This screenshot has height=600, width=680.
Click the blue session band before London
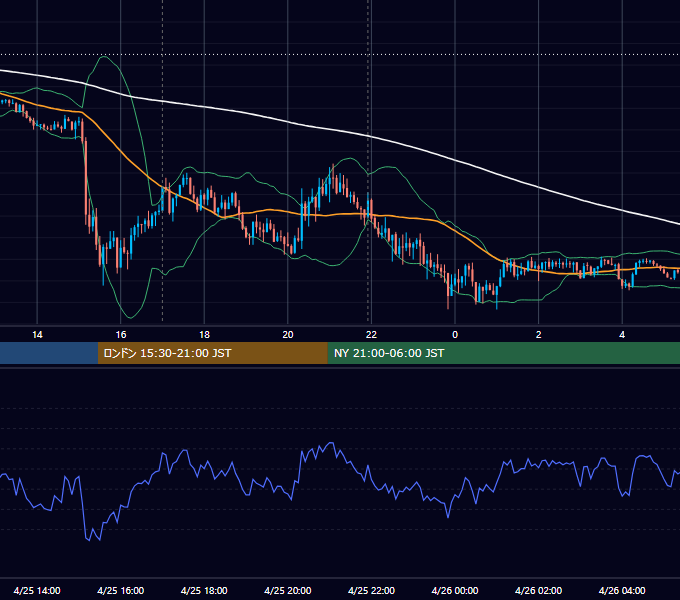(49, 353)
